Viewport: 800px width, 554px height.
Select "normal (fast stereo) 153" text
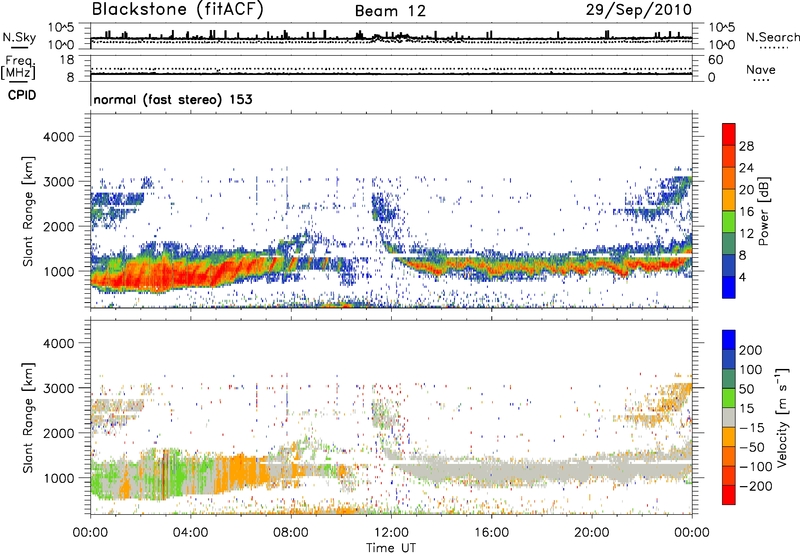173,99
